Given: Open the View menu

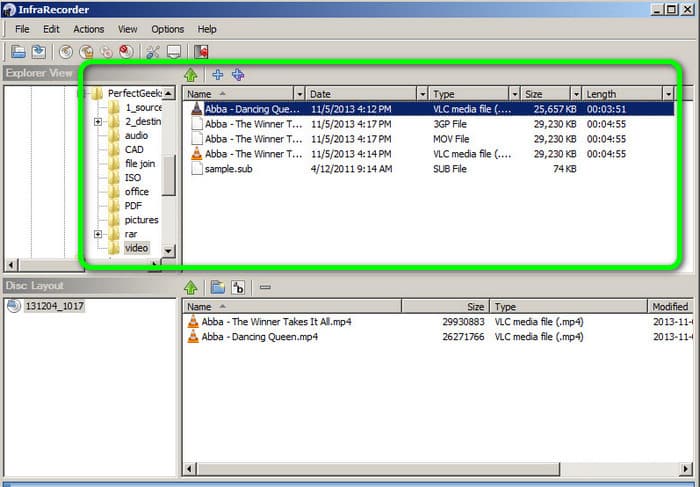Looking at the screenshot, I should [x=128, y=29].
